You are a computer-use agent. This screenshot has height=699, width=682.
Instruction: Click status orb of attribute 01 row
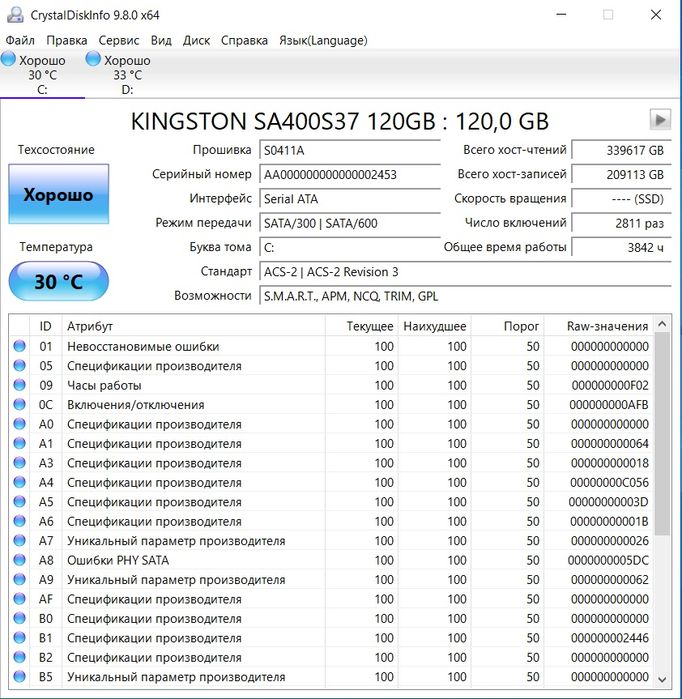pos(20,346)
